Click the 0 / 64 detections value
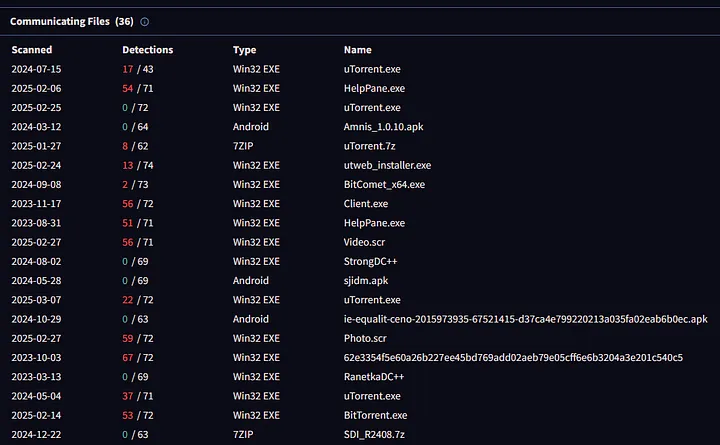The width and height of the screenshot is (720, 445). pyautogui.click(x=135, y=127)
